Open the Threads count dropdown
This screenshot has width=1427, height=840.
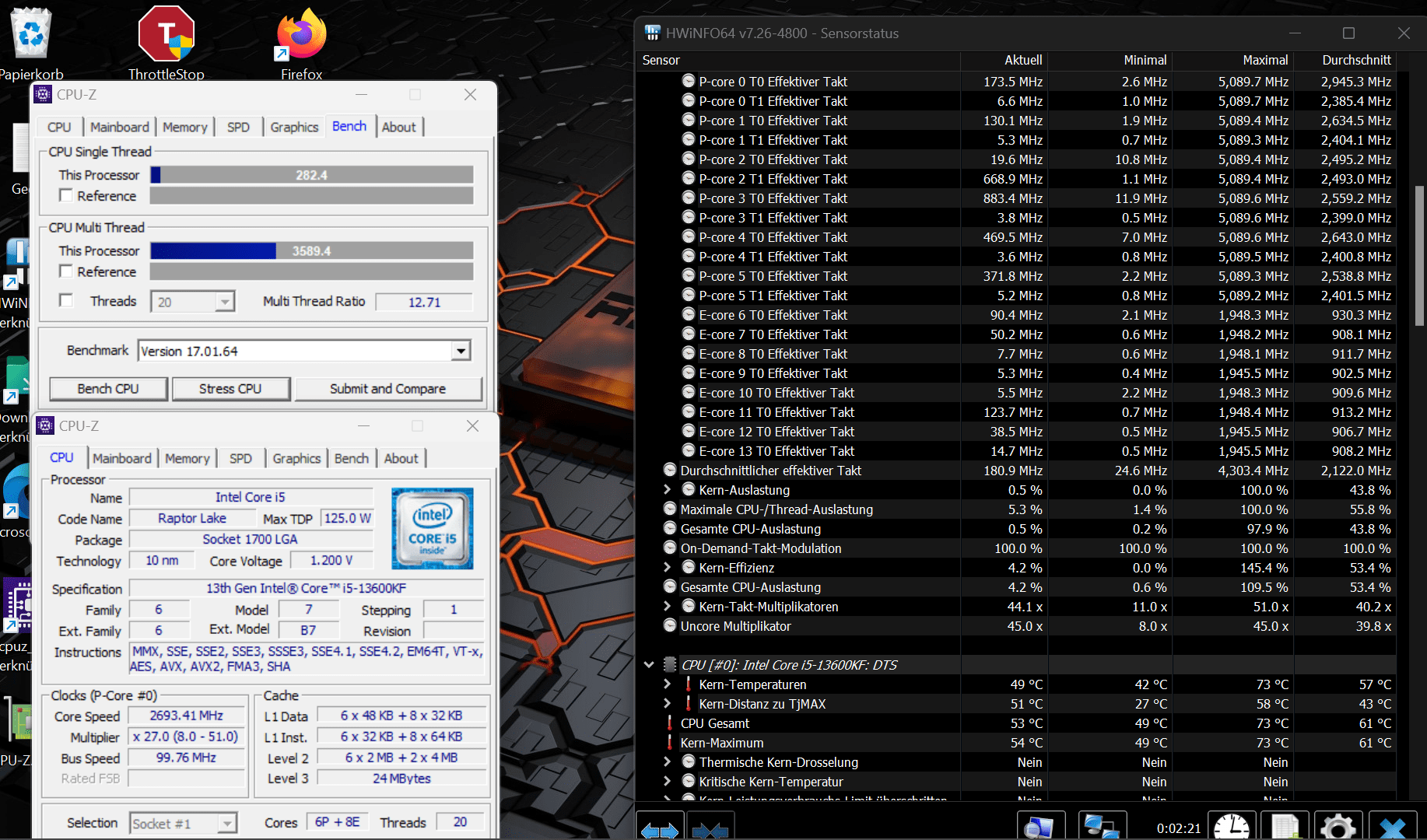coord(225,301)
